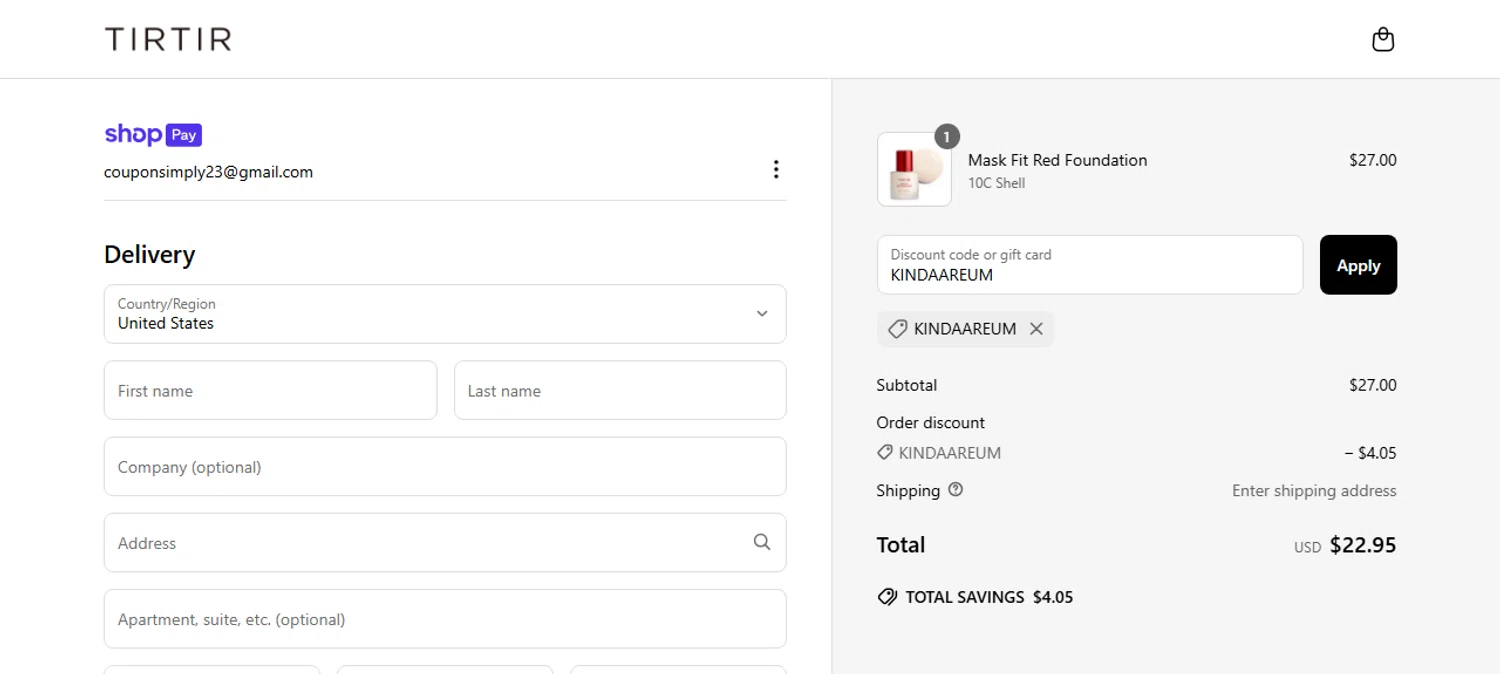Click the tag icon in applied KINDAAREUM chip
Image resolution: width=1500 pixels, height=674 pixels.
(897, 329)
